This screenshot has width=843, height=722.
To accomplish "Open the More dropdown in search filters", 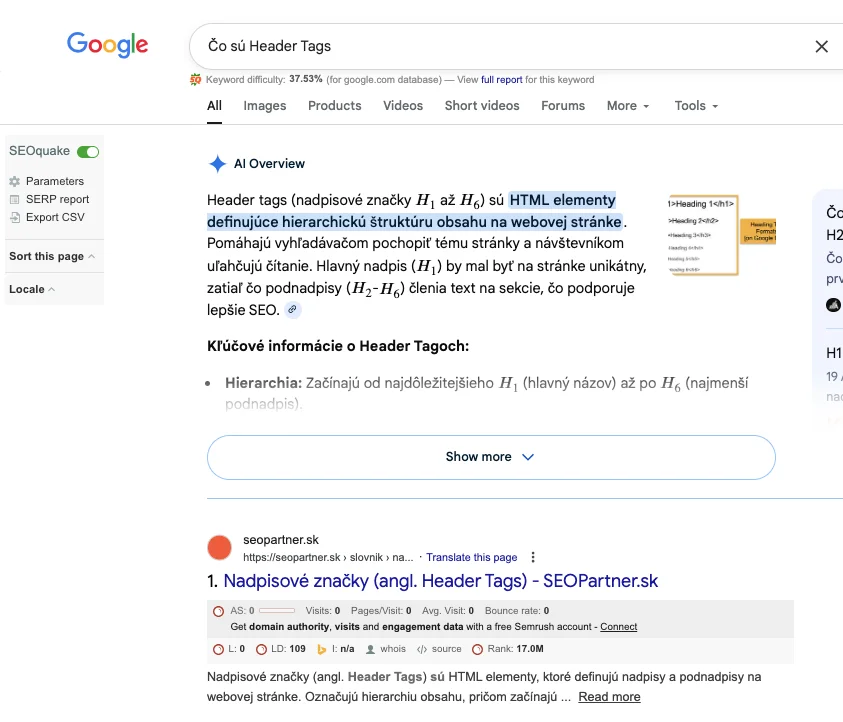I will click(627, 106).
